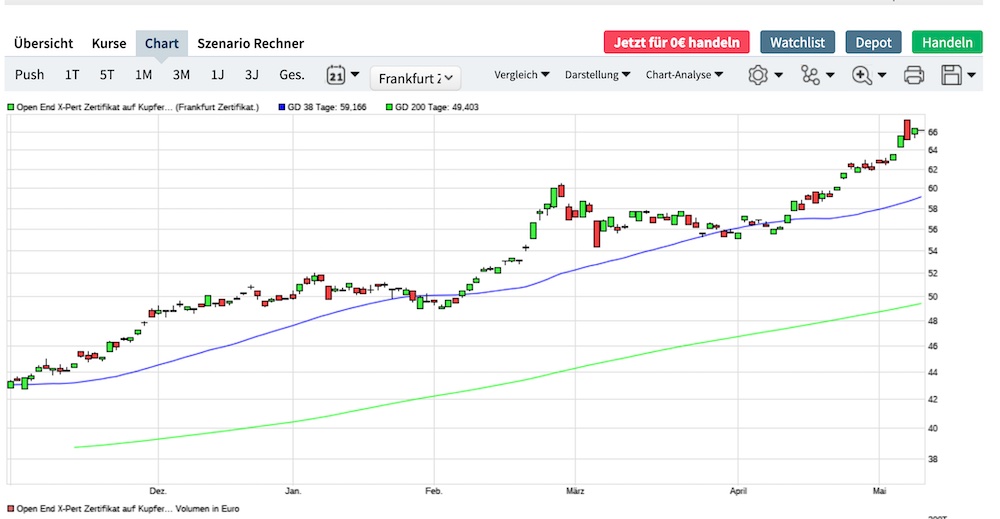
Task: Click Jetzt für 0€ handeln button
Action: (x=677, y=42)
